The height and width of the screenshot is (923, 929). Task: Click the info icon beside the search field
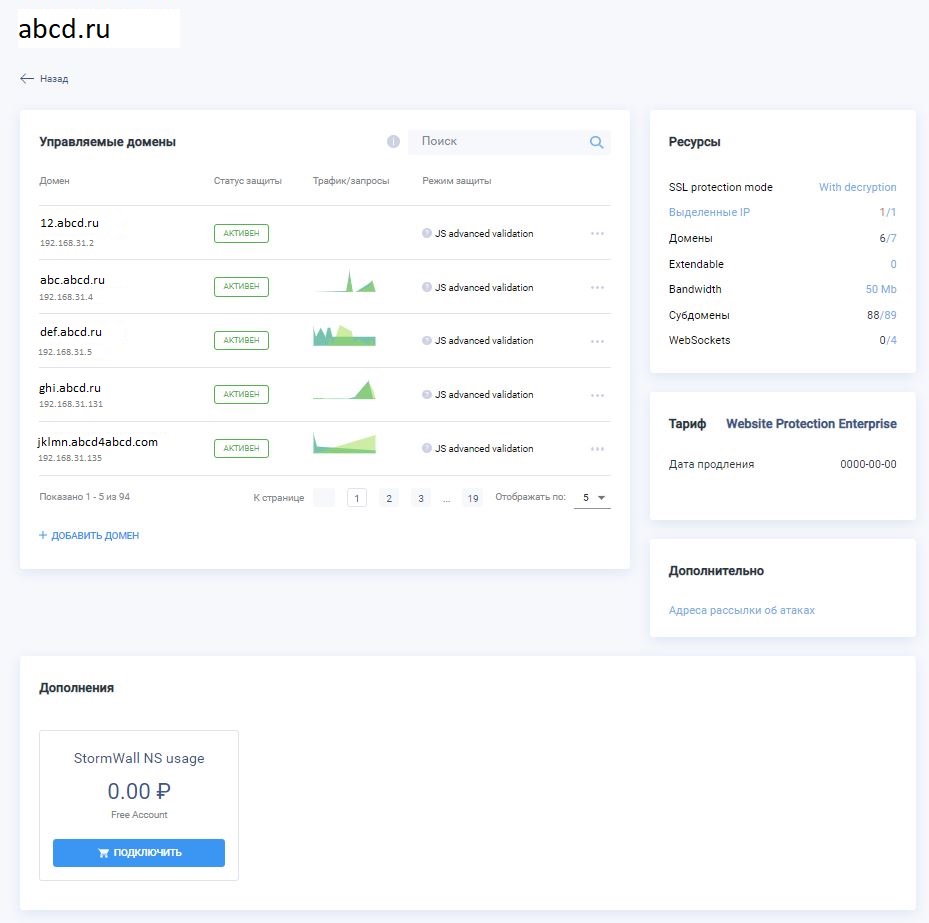(x=393, y=142)
